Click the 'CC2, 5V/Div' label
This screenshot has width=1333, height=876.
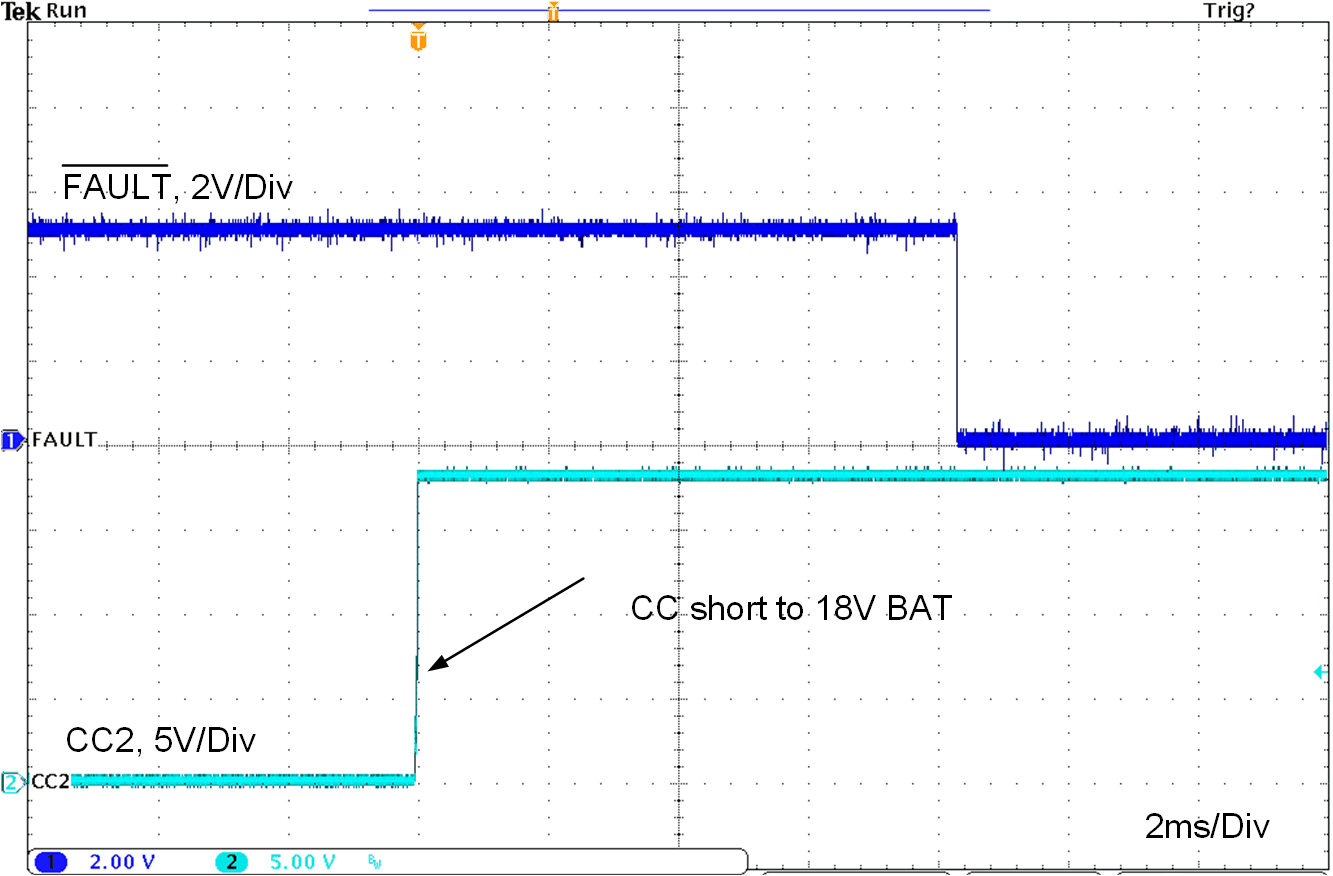(161, 740)
